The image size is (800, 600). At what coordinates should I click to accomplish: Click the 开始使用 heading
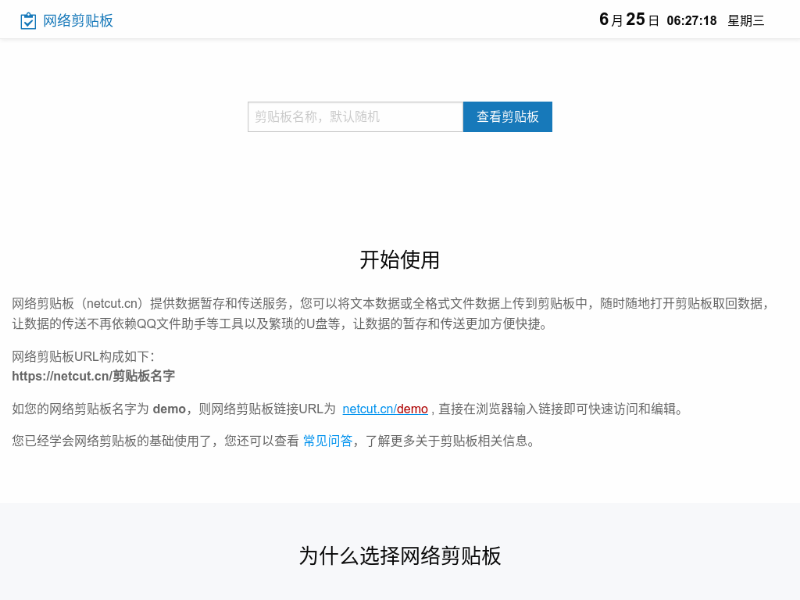(399, 260)
